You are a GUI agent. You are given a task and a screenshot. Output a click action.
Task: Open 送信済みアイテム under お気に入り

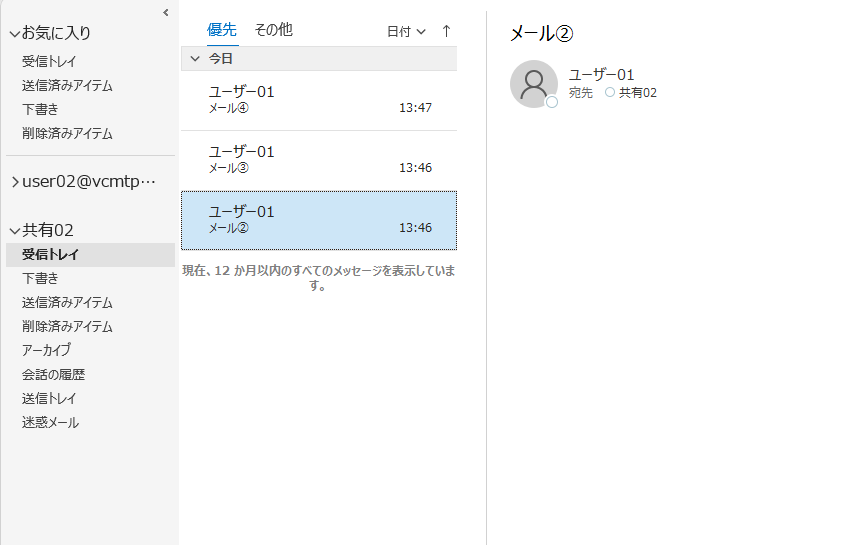click(67, 86)
